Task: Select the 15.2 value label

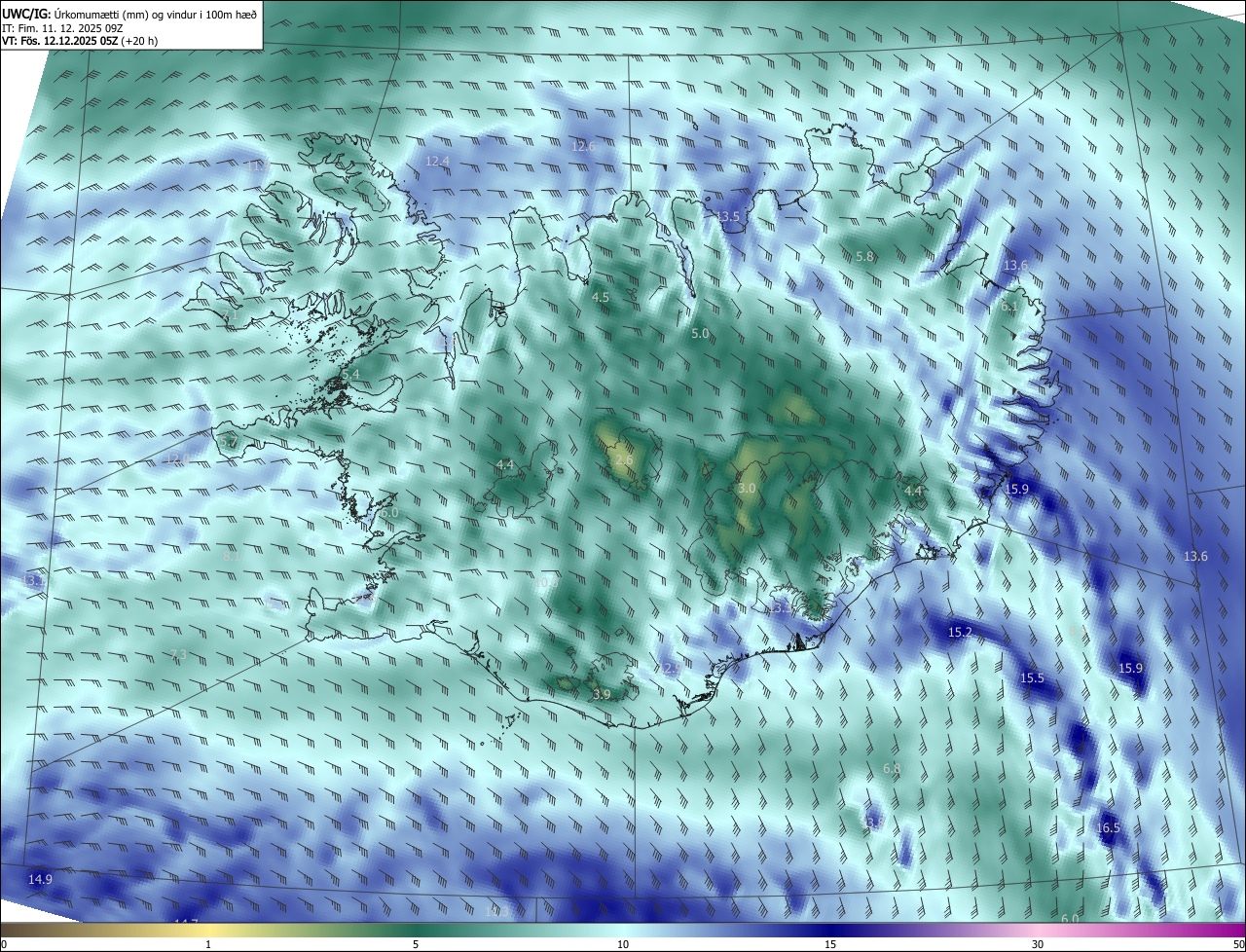Action: tap(960, 633)
